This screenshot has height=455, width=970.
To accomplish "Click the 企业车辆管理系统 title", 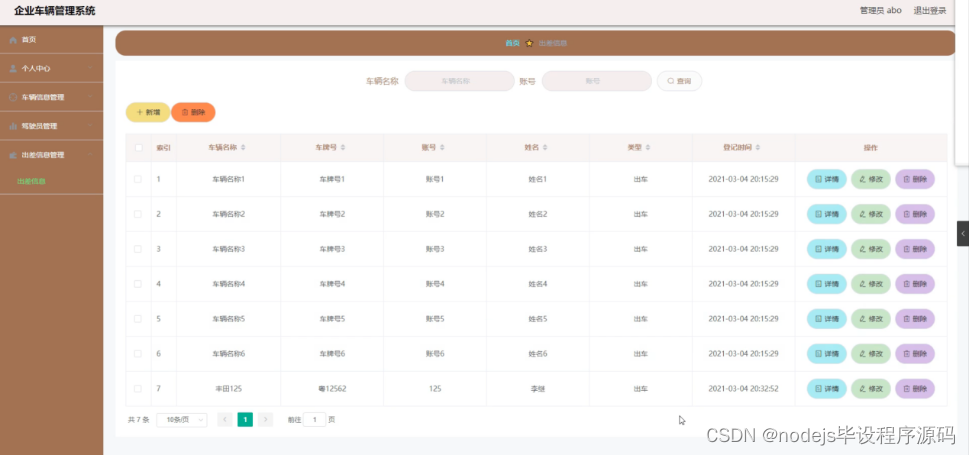I will (54, 11).
